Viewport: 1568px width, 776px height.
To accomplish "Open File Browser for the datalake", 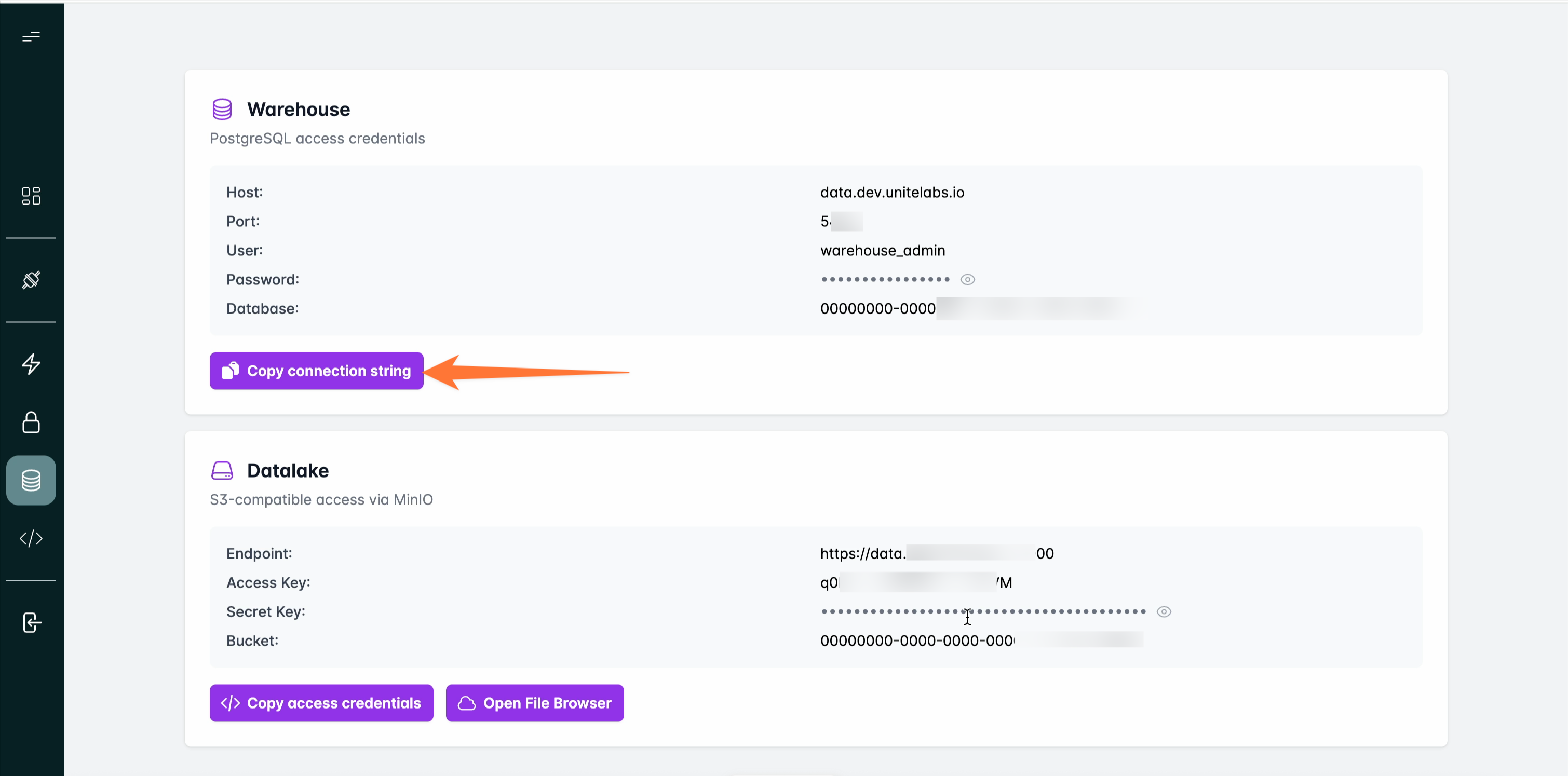I will (534, 703).
